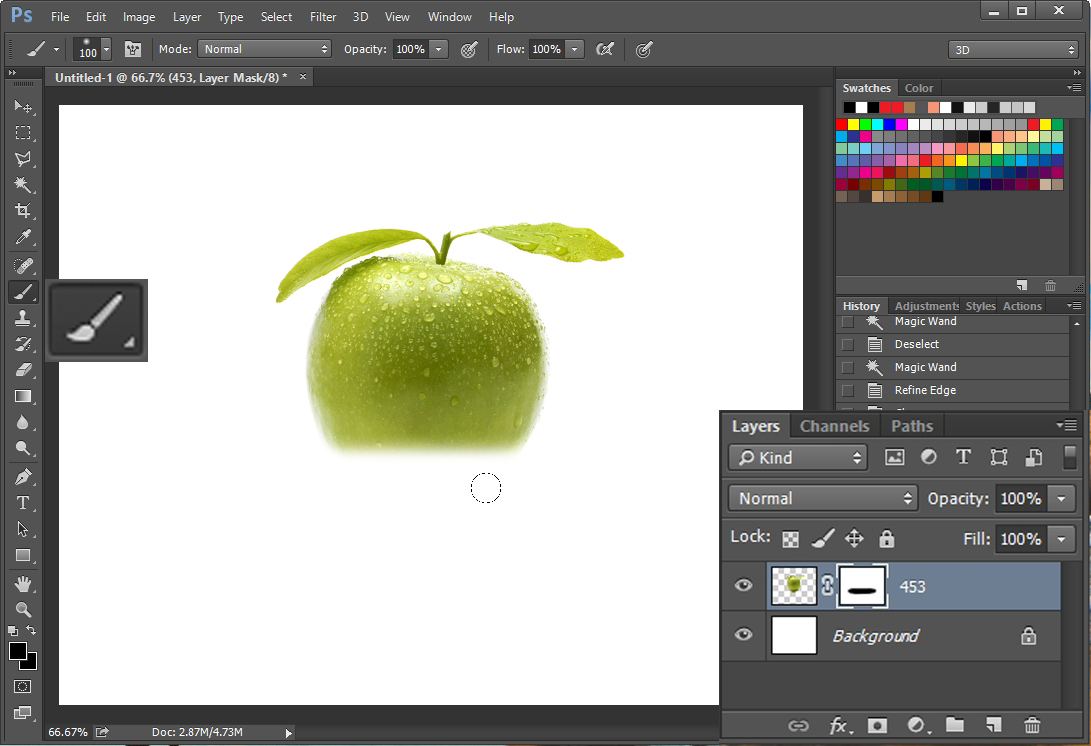Screen dimensions: 1091x746
Task: Open the Flow slider arrow
Action: 574,49
